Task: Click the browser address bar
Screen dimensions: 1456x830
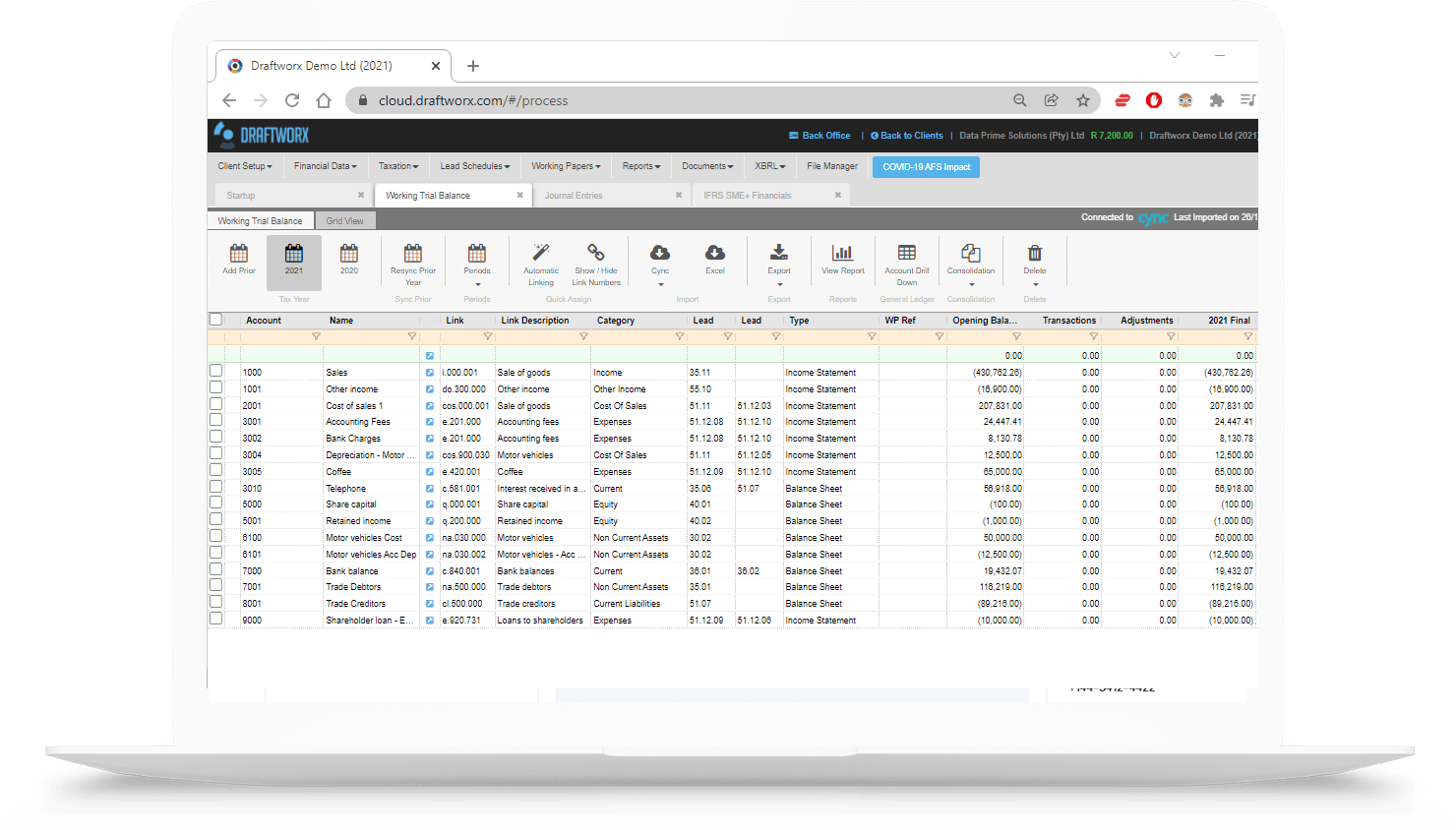Action: tap(679, 100)
